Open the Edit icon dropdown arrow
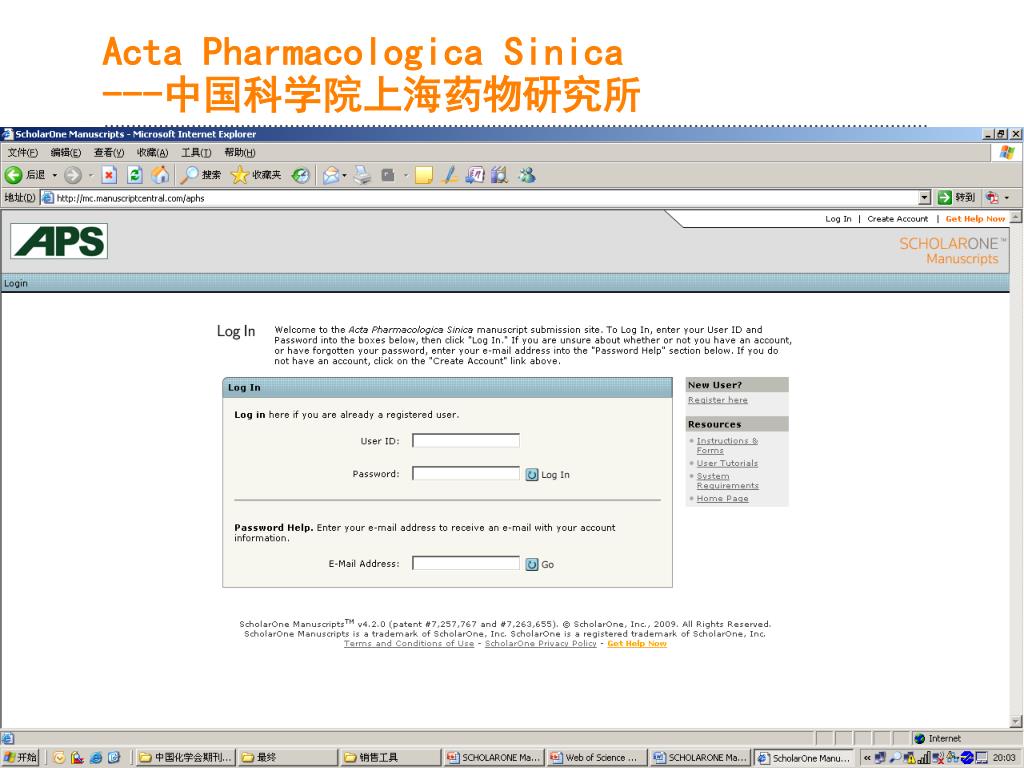The image size is (1024, 768). point(406,175)
